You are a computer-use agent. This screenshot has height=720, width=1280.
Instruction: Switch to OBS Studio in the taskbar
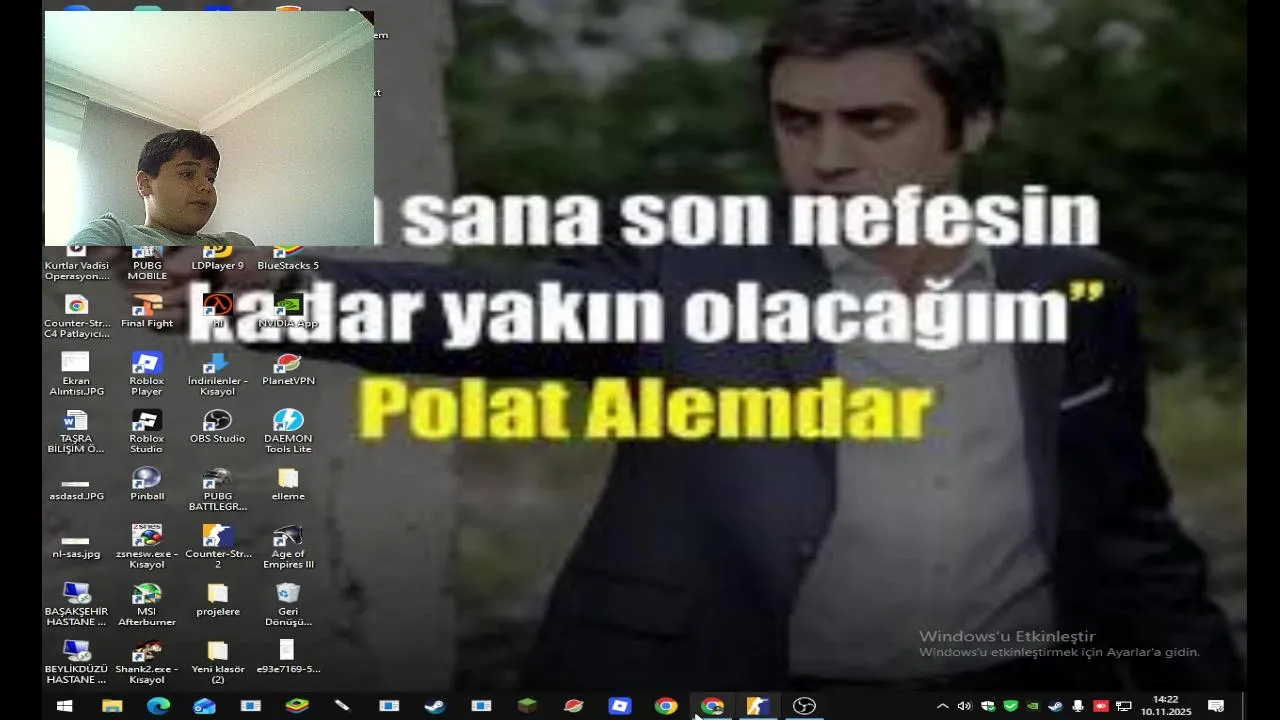(803, 706)
